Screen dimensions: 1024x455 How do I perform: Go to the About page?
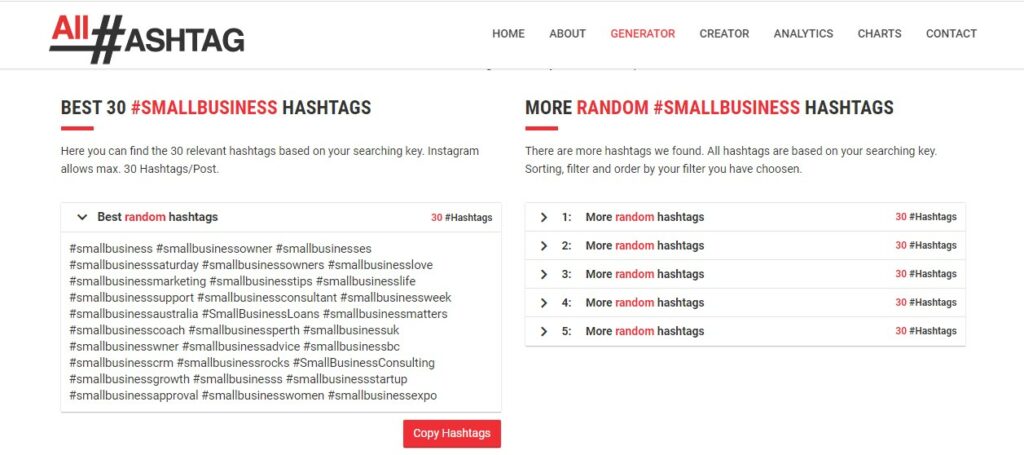567,34
